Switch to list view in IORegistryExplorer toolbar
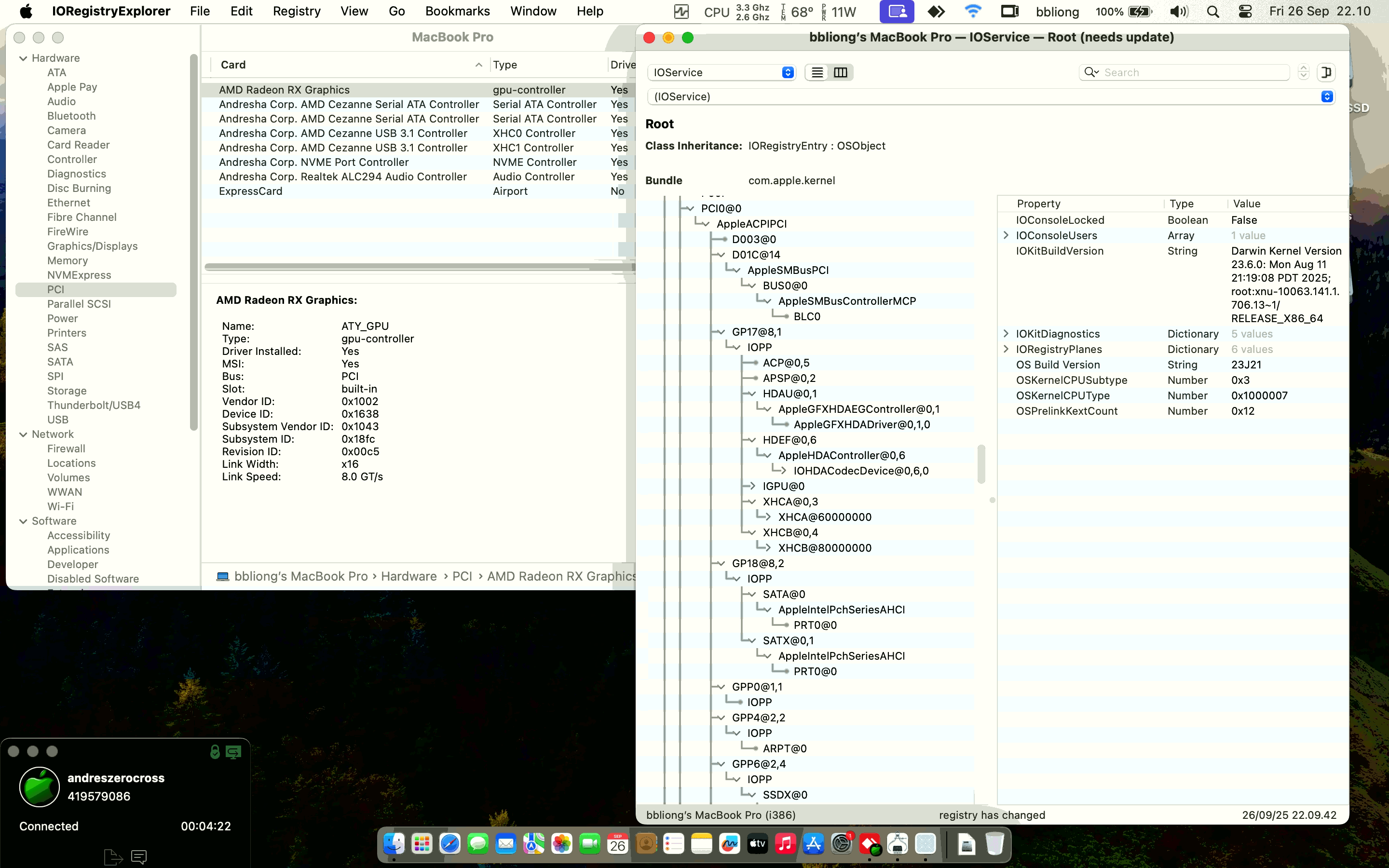 [x=817, y=72]
